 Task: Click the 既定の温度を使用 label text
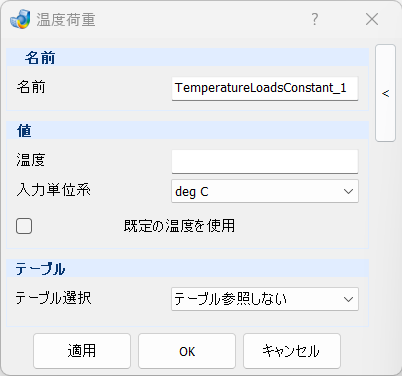(179, 226)
